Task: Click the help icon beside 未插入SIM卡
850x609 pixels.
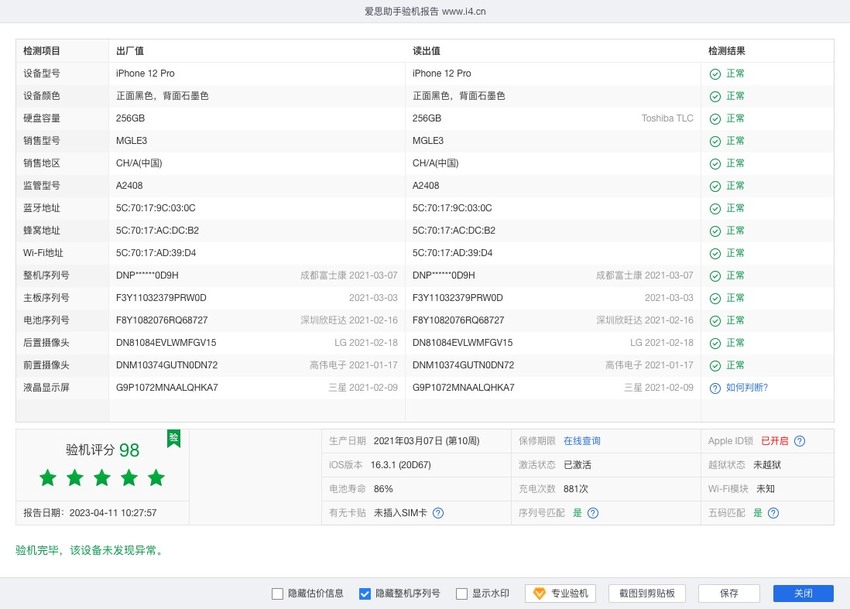Action: (x=438, y=512)
